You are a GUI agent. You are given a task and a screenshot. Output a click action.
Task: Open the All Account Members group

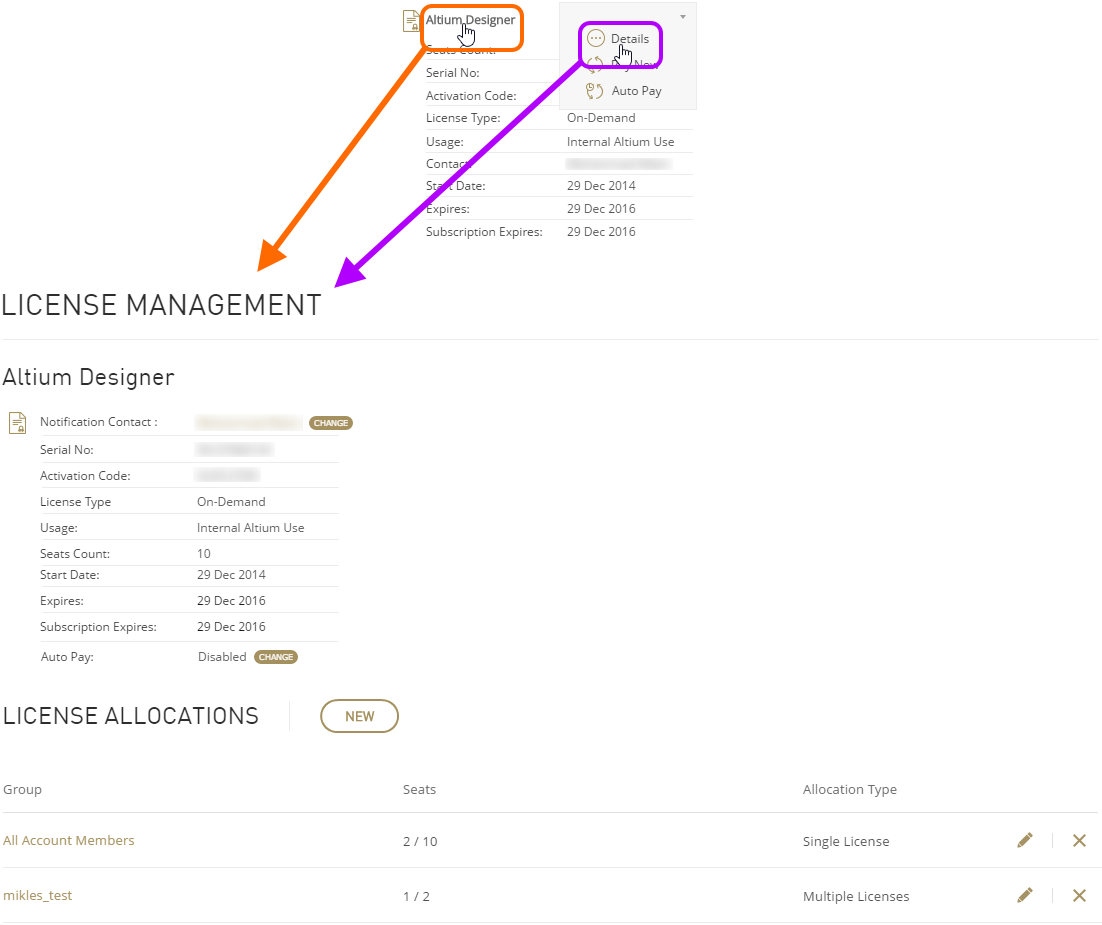point(69,841)
